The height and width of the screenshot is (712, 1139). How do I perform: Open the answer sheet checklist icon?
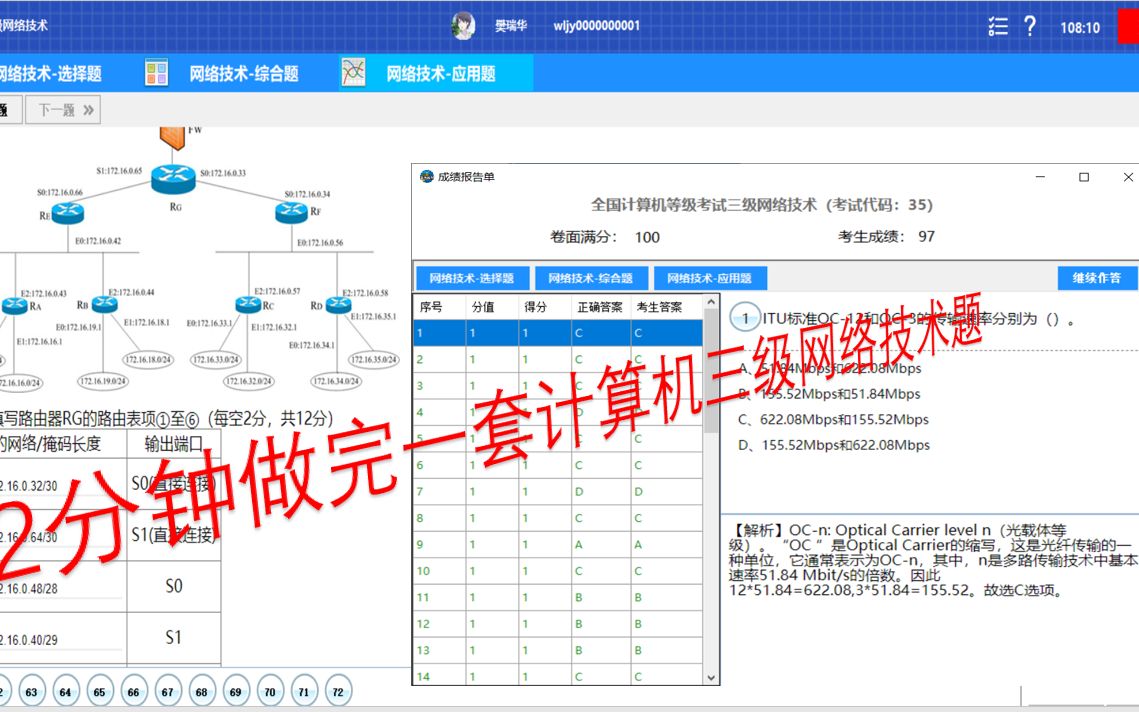point(998,27)
